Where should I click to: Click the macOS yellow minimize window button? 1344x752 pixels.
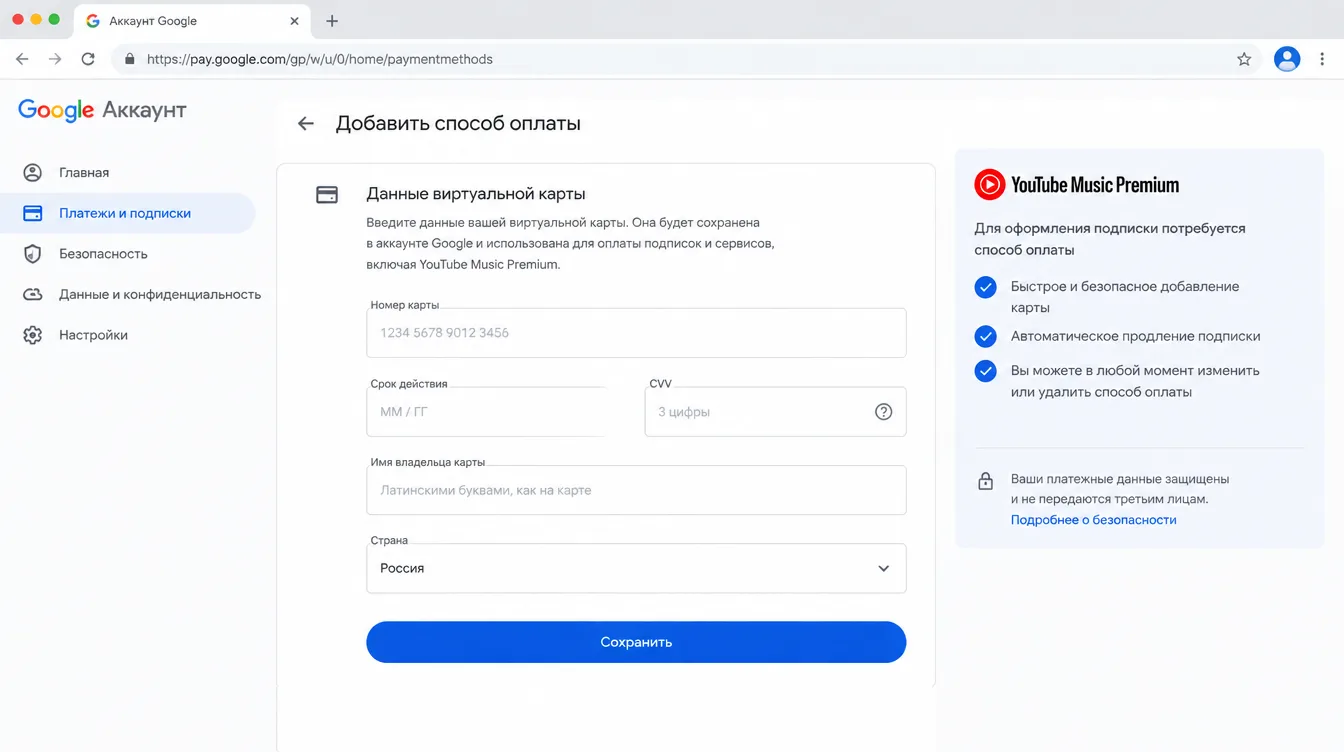coord(36,20)
